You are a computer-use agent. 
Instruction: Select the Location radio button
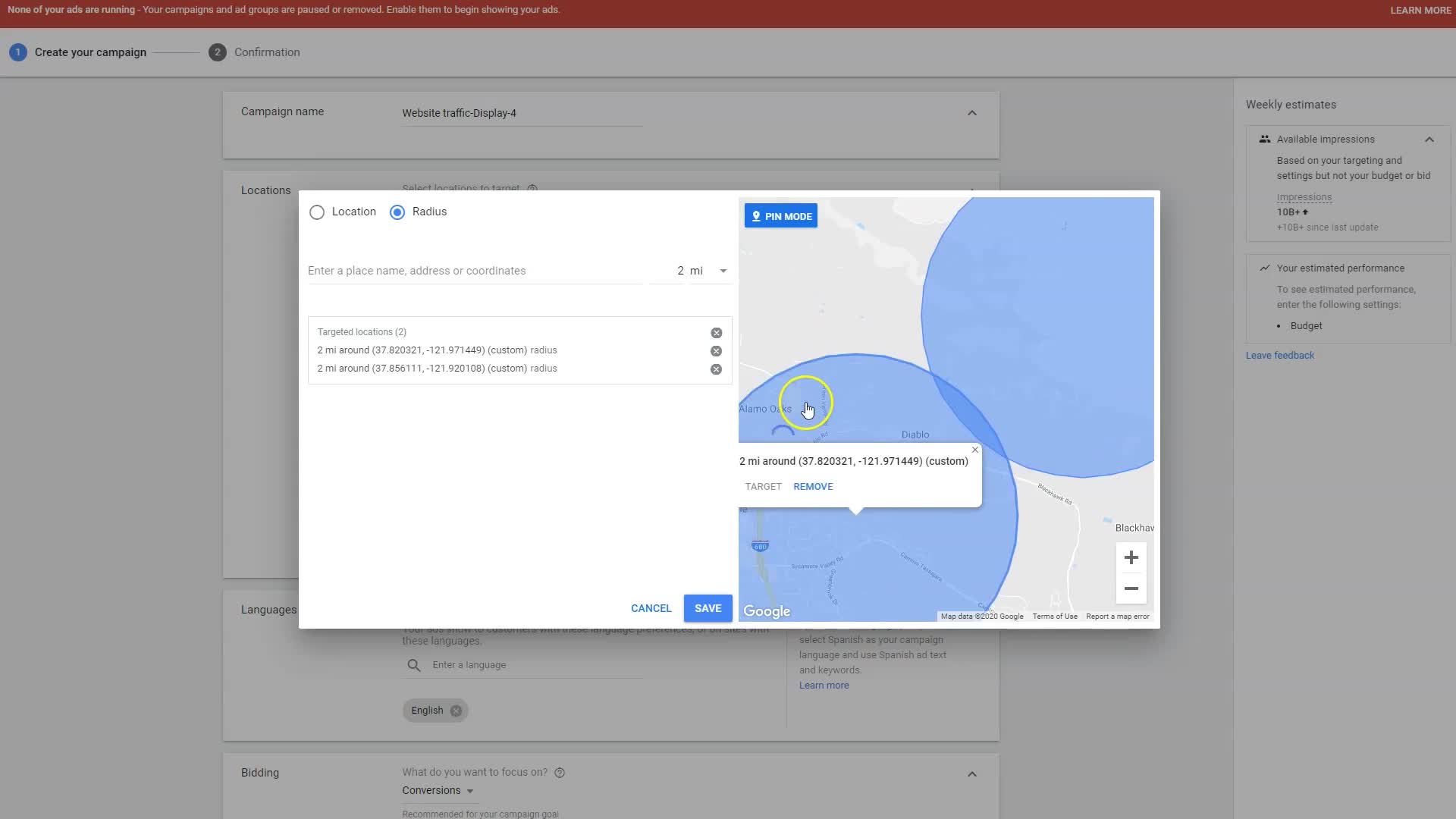[317, 212]
